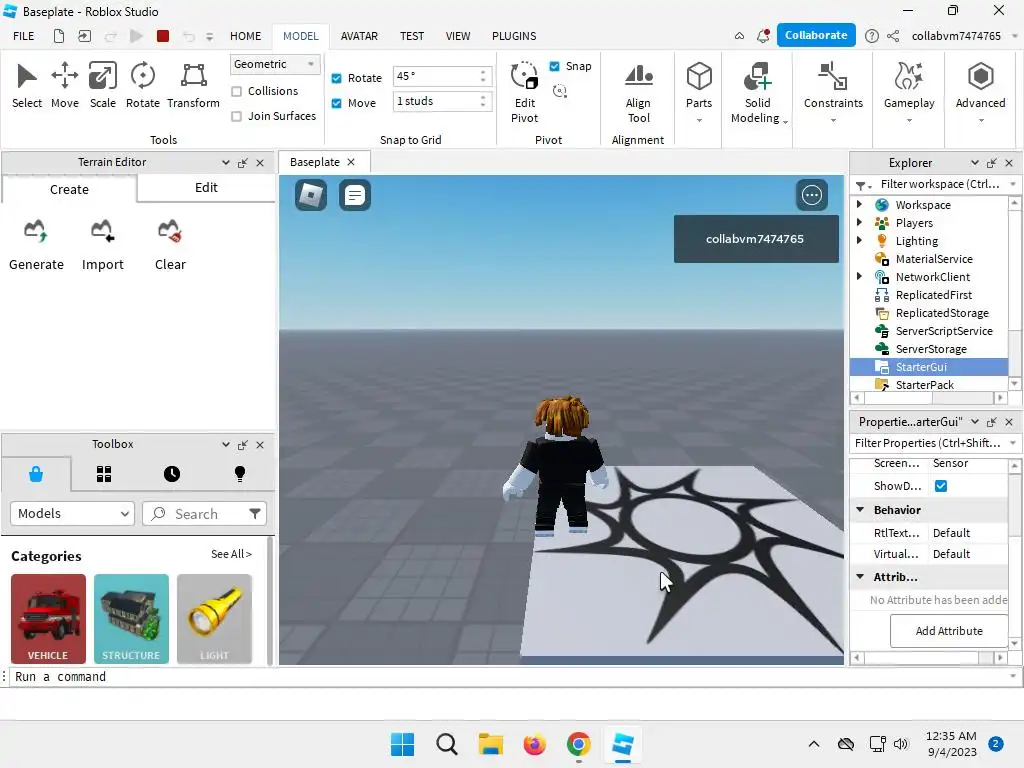
Task: Open the viewport three-dots menu
Action: (812, 195)
